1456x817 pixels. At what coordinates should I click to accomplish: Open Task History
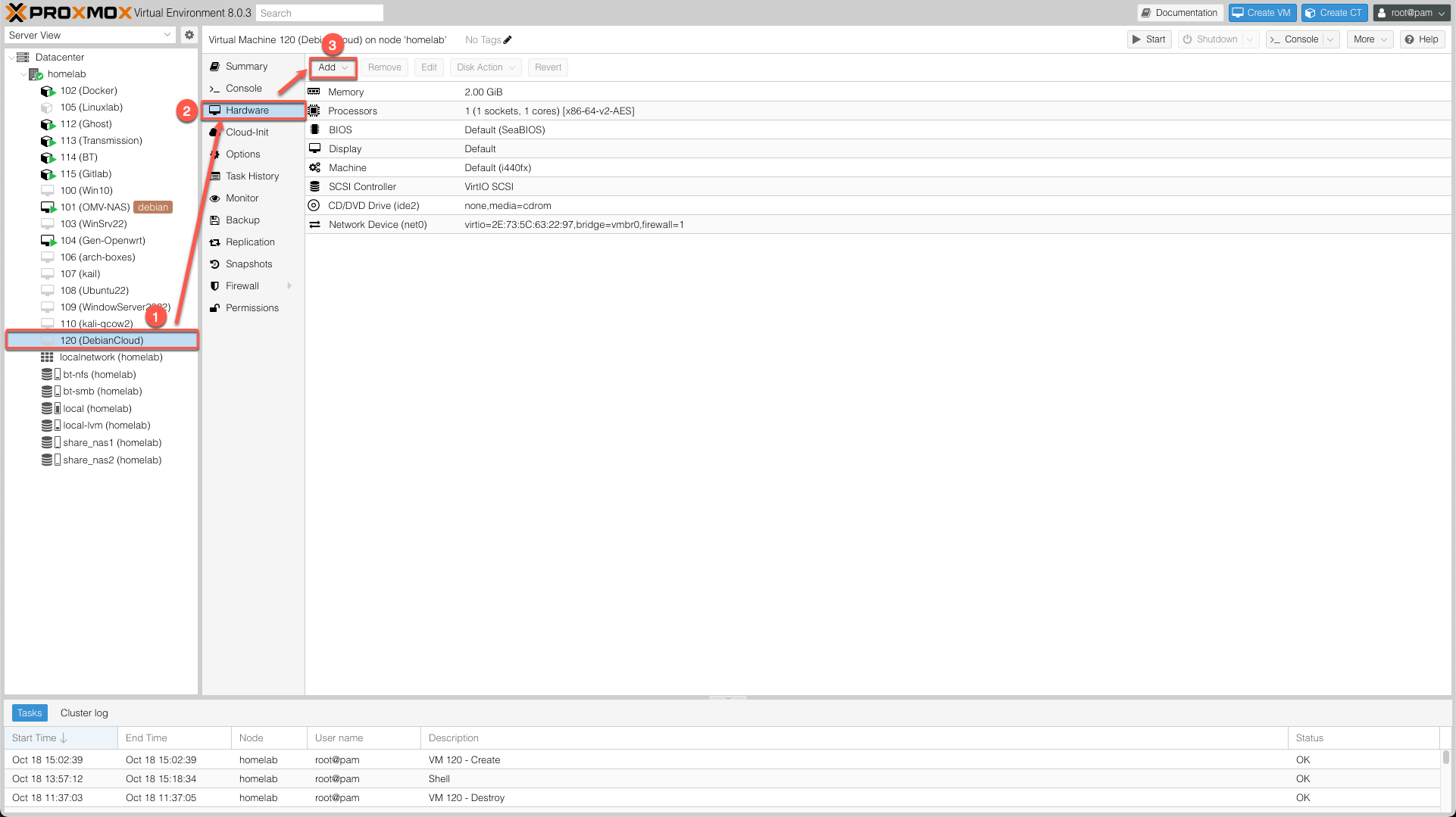pyautogui.click(x=253, y=176)
